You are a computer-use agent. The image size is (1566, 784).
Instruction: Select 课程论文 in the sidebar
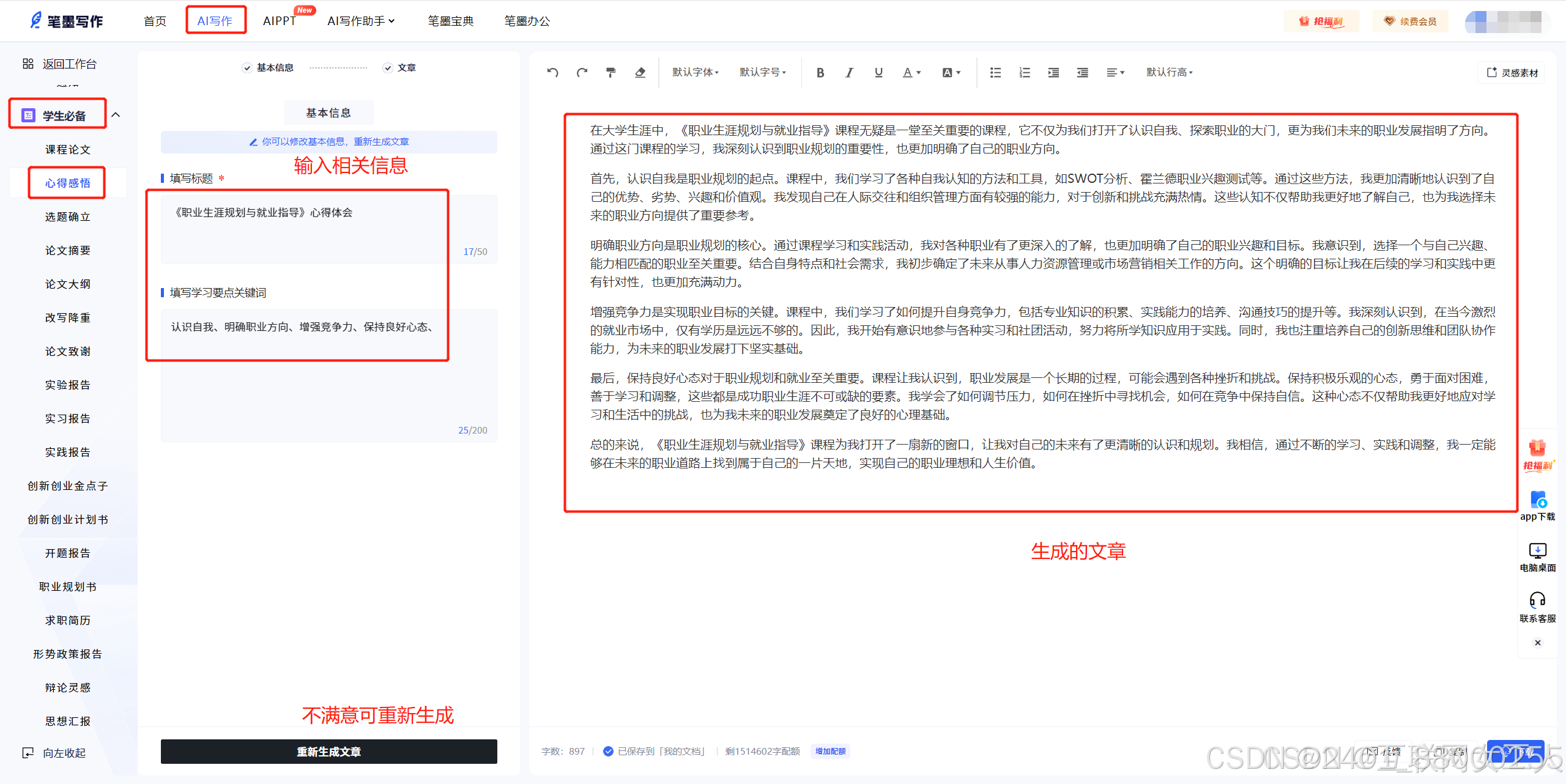pyautogui.click(x=68, y=149)
